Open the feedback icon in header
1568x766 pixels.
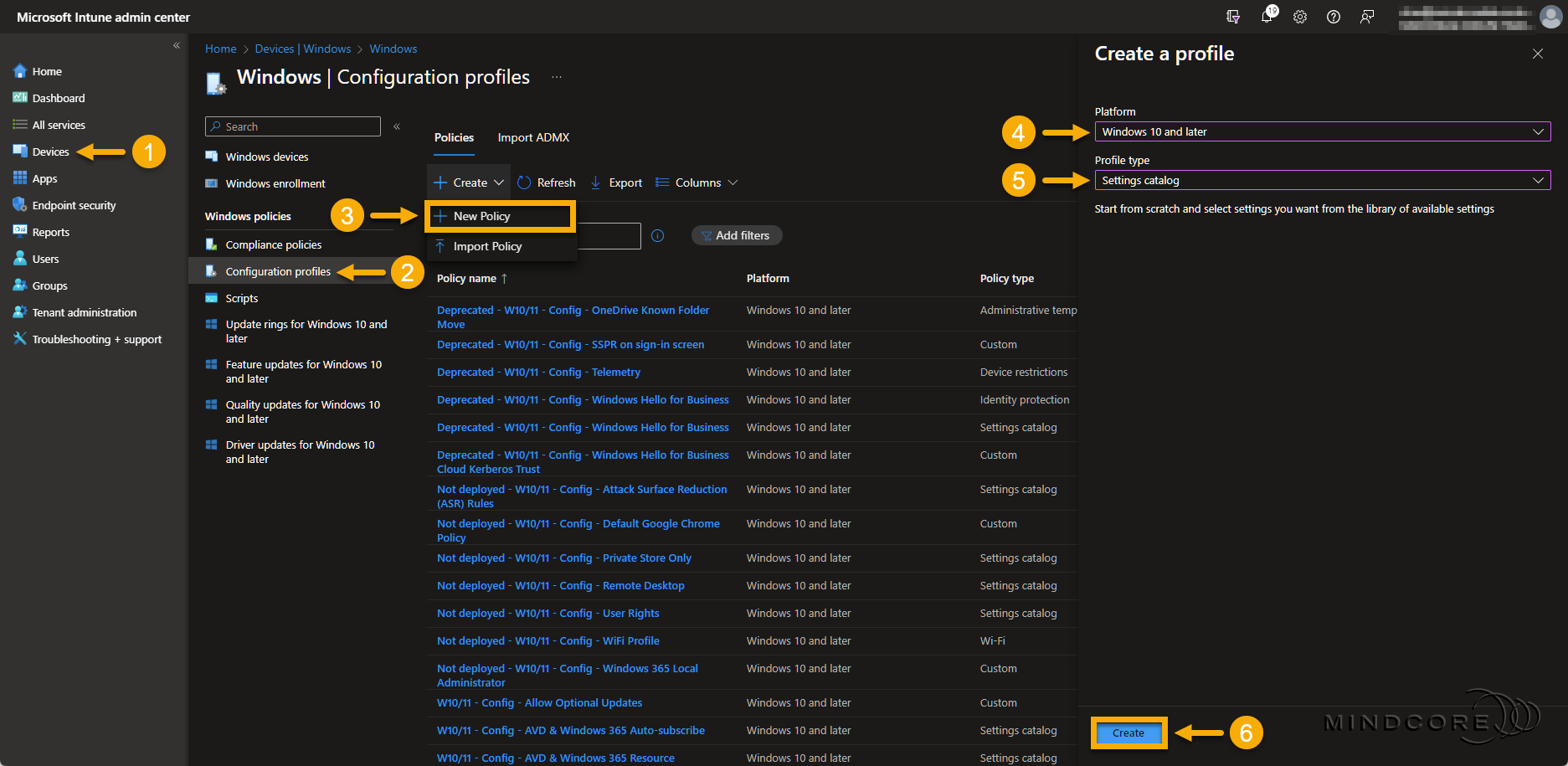tap(1367, 17)
